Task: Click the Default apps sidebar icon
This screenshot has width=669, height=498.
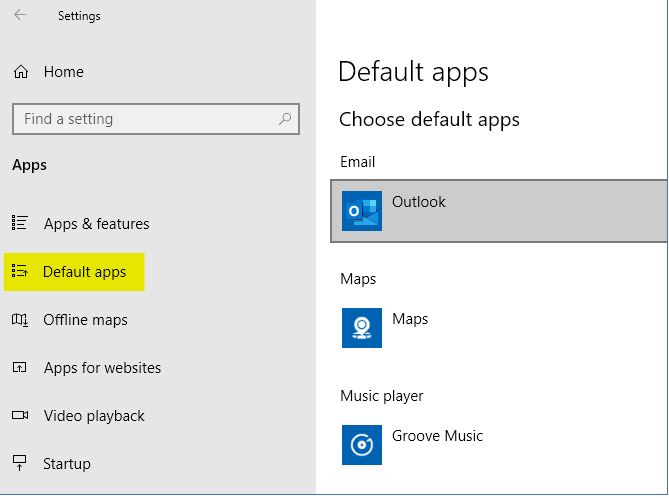Action: point(20,272)
